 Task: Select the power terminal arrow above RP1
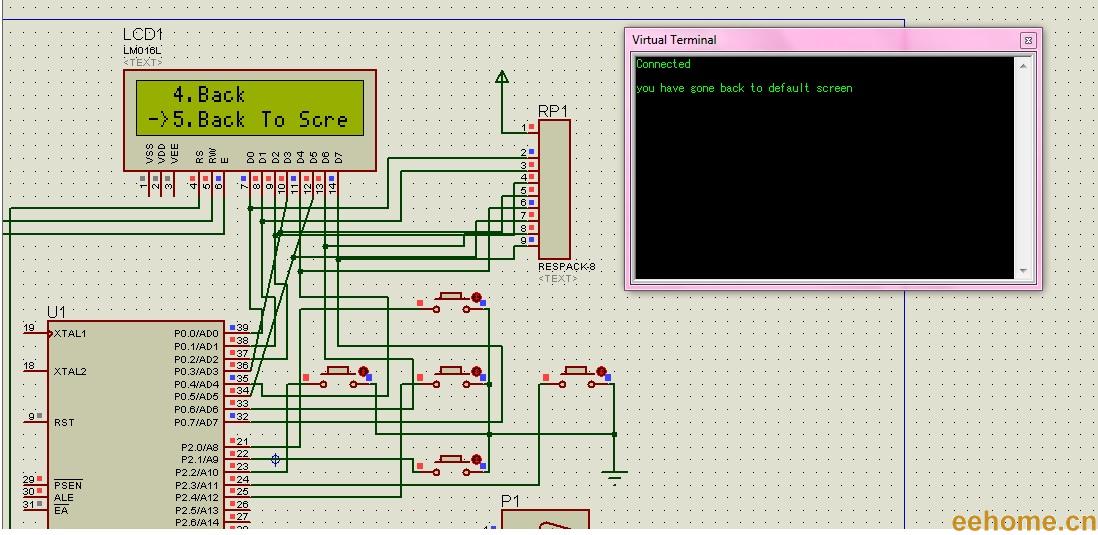tap(502, 77)
